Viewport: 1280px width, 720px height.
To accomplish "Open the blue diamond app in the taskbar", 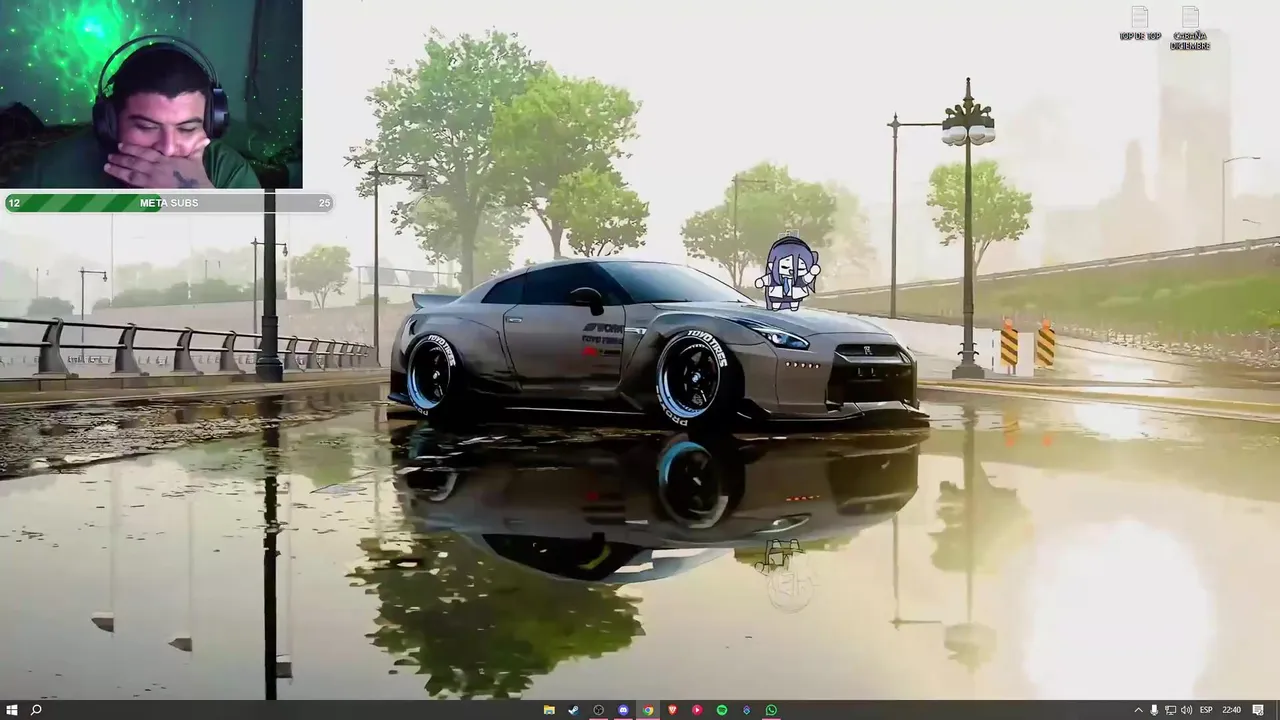I will coord(746,710).
